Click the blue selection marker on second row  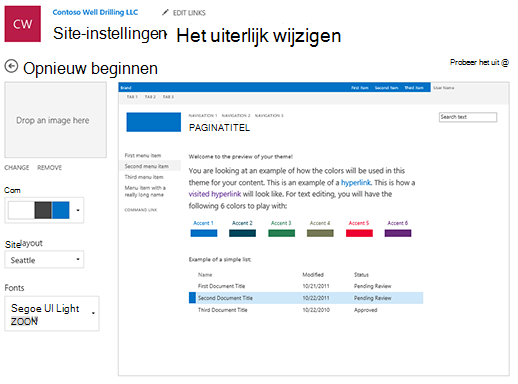[192, 298]
